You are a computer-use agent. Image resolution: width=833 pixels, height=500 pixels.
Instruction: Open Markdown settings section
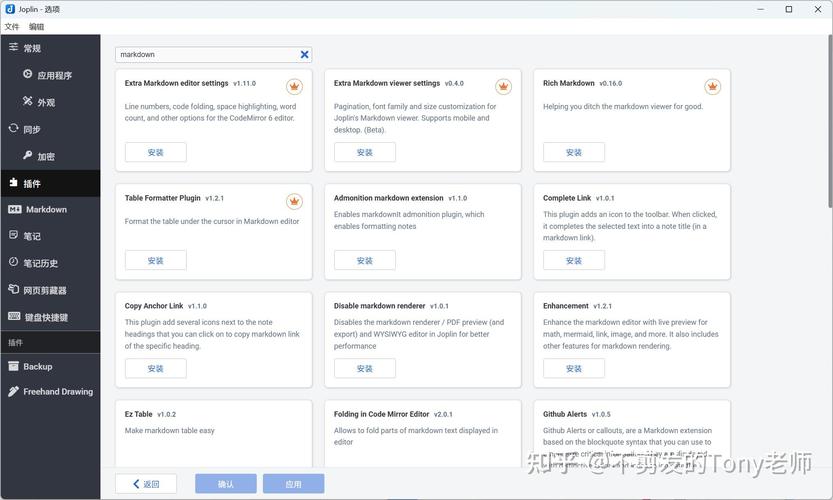[x=50, y=209]
